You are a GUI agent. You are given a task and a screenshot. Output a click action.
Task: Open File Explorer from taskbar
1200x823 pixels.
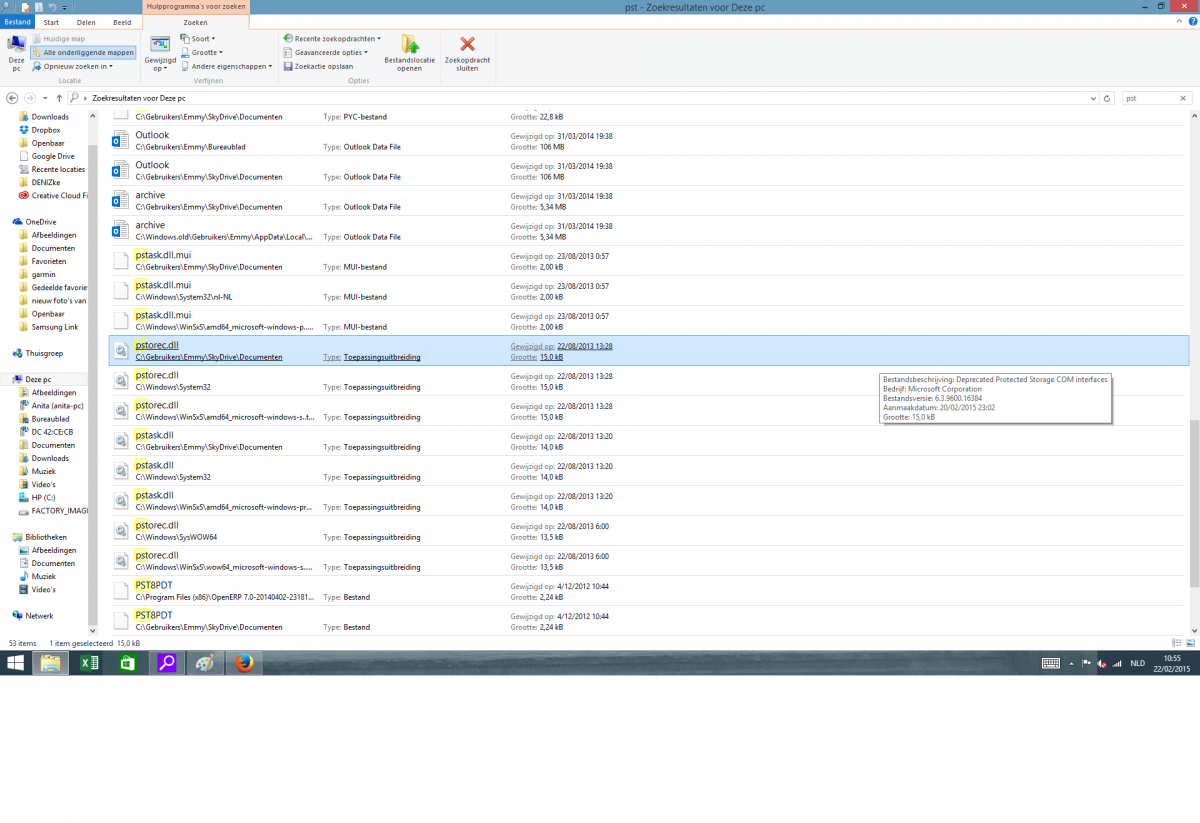[x=51, y=663]
